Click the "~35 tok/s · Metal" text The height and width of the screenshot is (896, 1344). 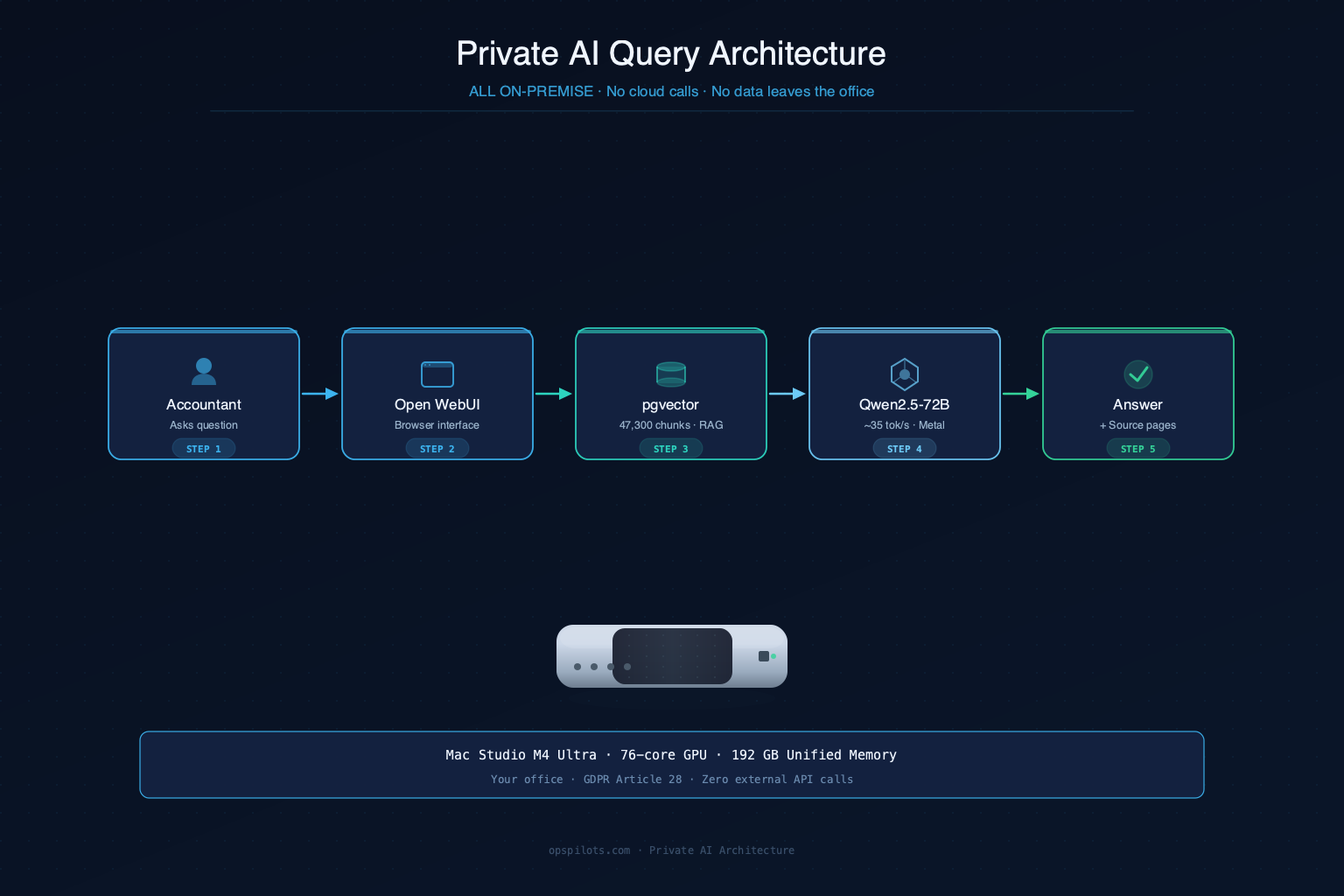point(905,425)
